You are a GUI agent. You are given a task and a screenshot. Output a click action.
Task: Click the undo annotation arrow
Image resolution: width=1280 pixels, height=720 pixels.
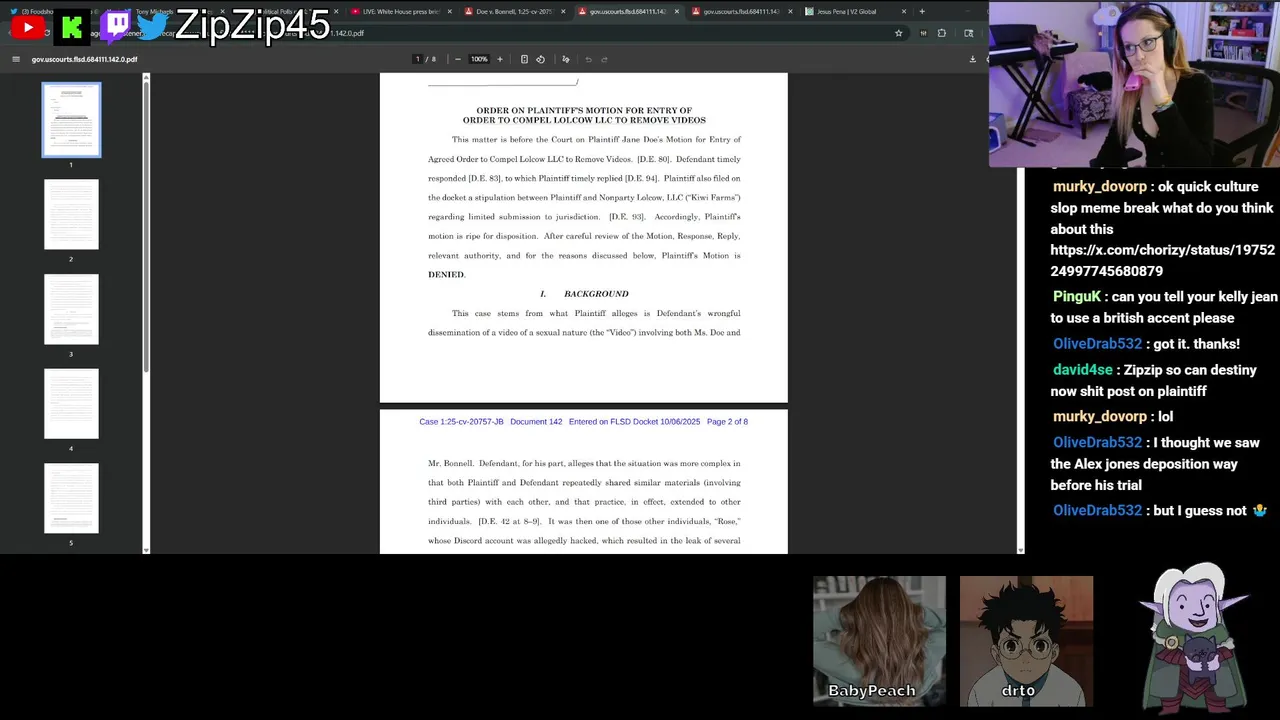coord(588,59)
